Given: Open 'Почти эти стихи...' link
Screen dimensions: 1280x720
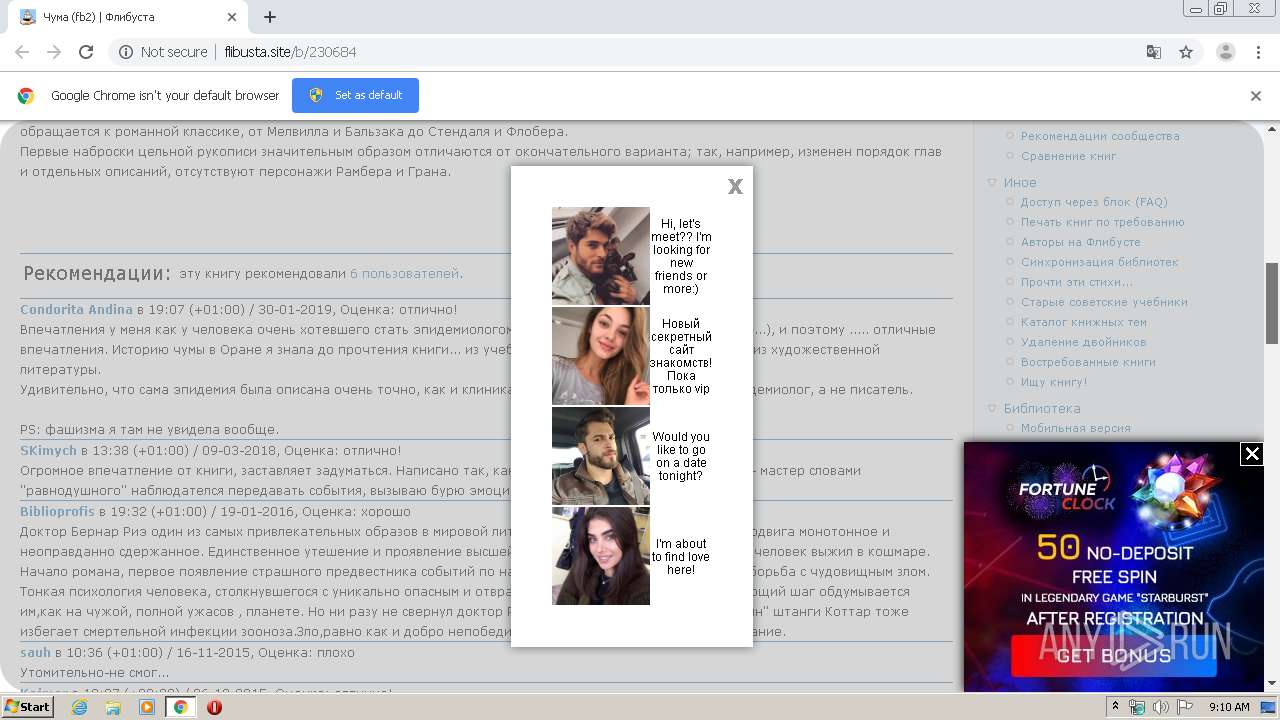Looking at the screenshot, I should (1076, 282).
